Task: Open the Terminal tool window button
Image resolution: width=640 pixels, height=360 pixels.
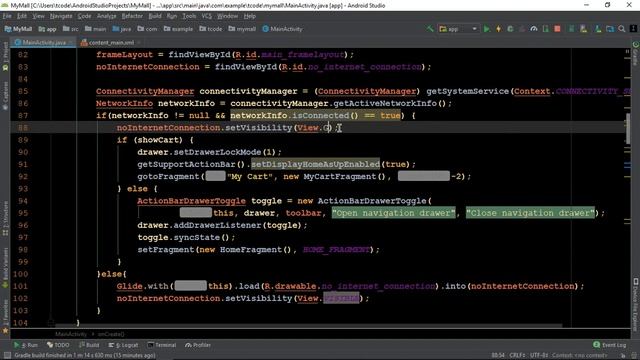Action: click(x=162, y=345)
